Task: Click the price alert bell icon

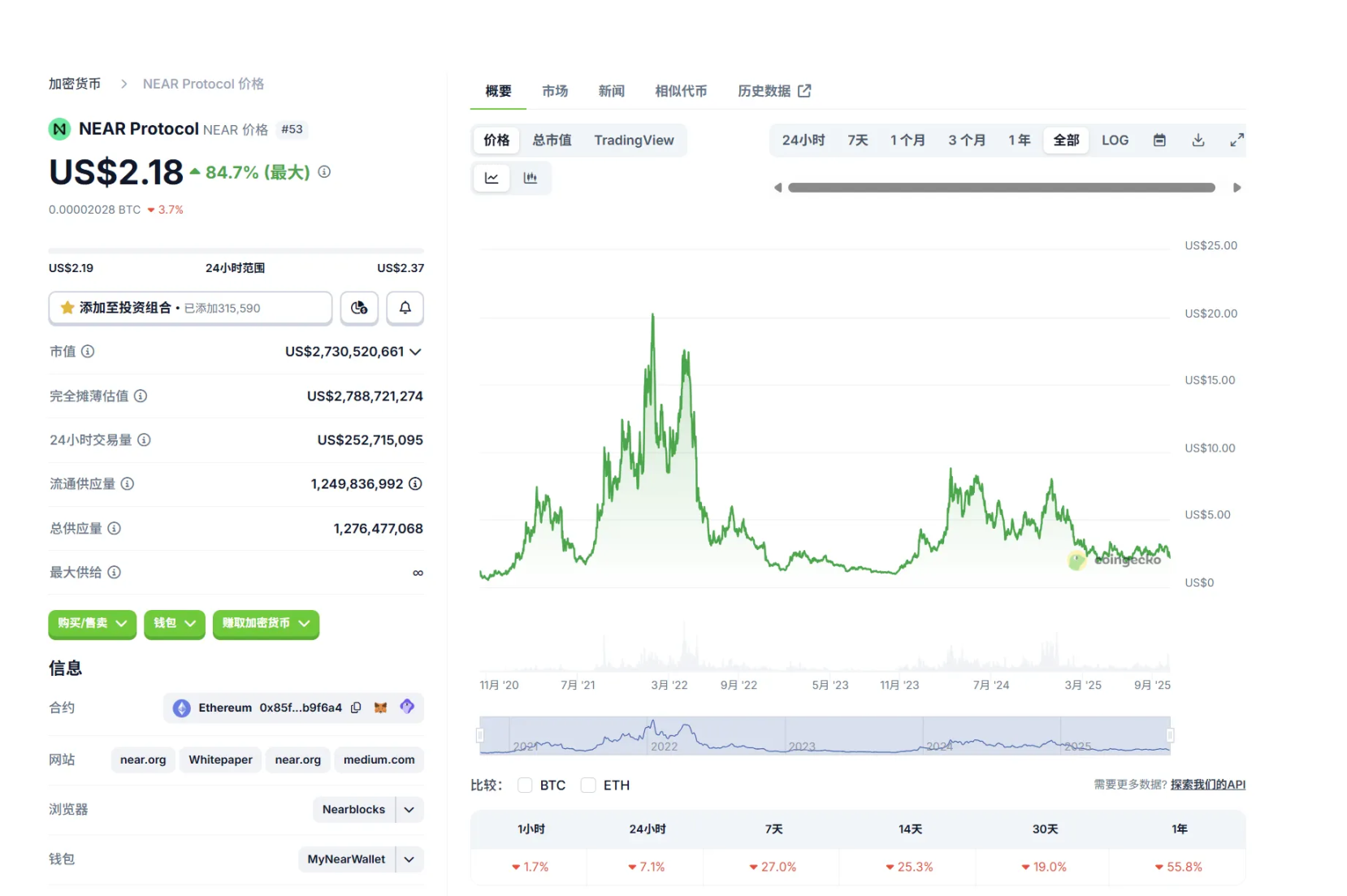Action: (405, 308)
